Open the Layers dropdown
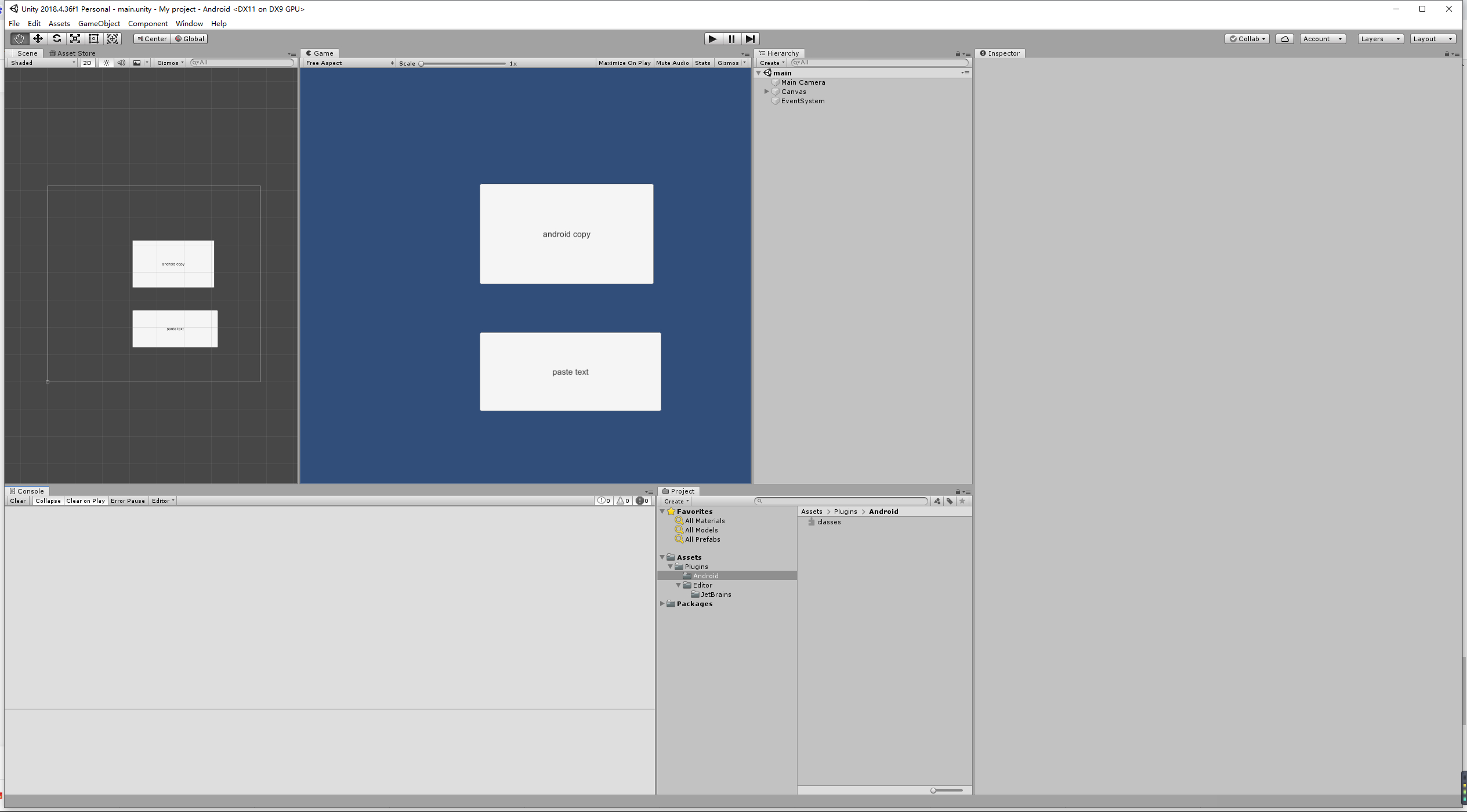1467x812 pixels. (x=1380, y=39)
